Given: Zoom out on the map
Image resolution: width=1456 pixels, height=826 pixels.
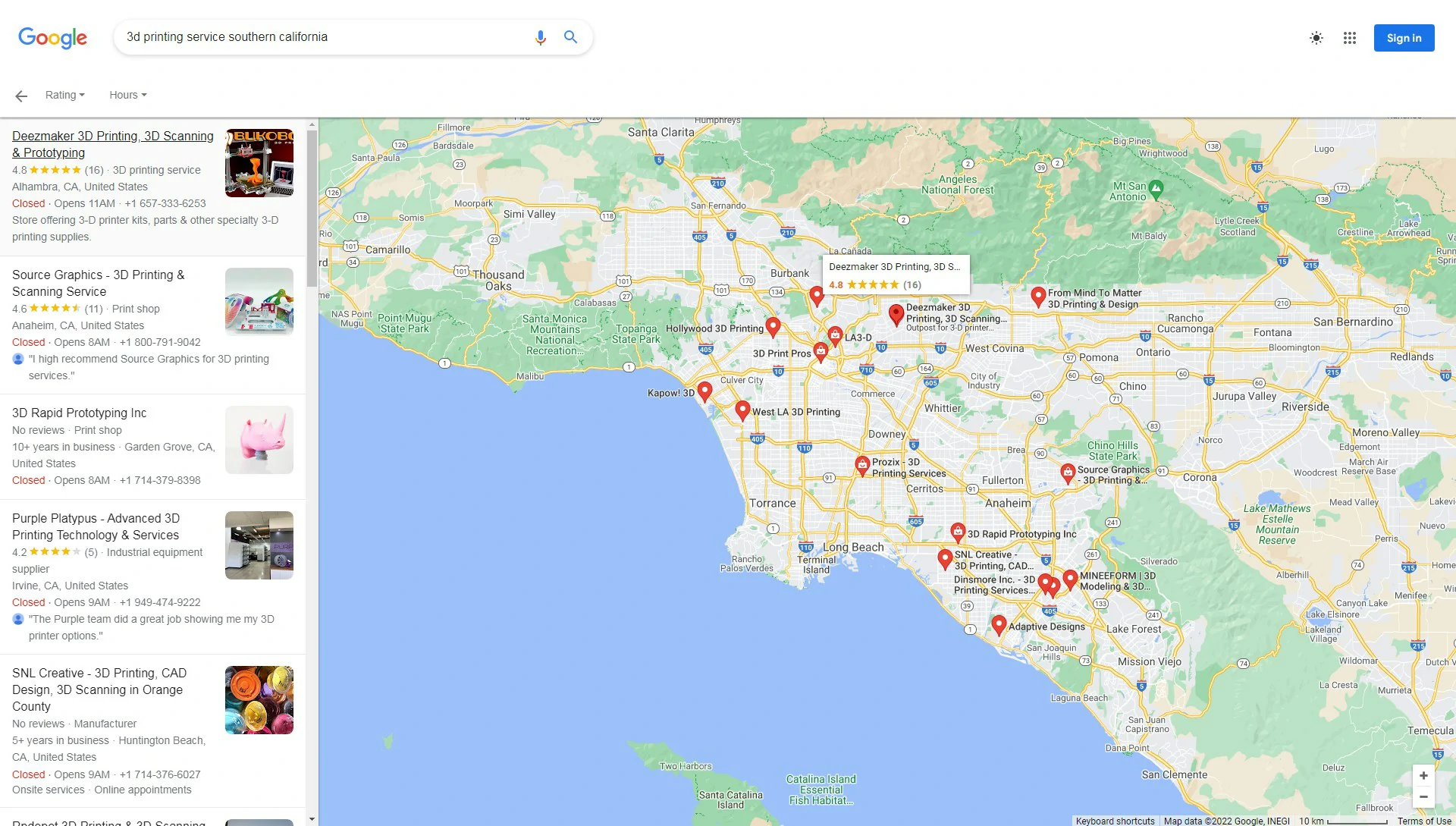Looking at the screenshot, I should (1423, 797).
